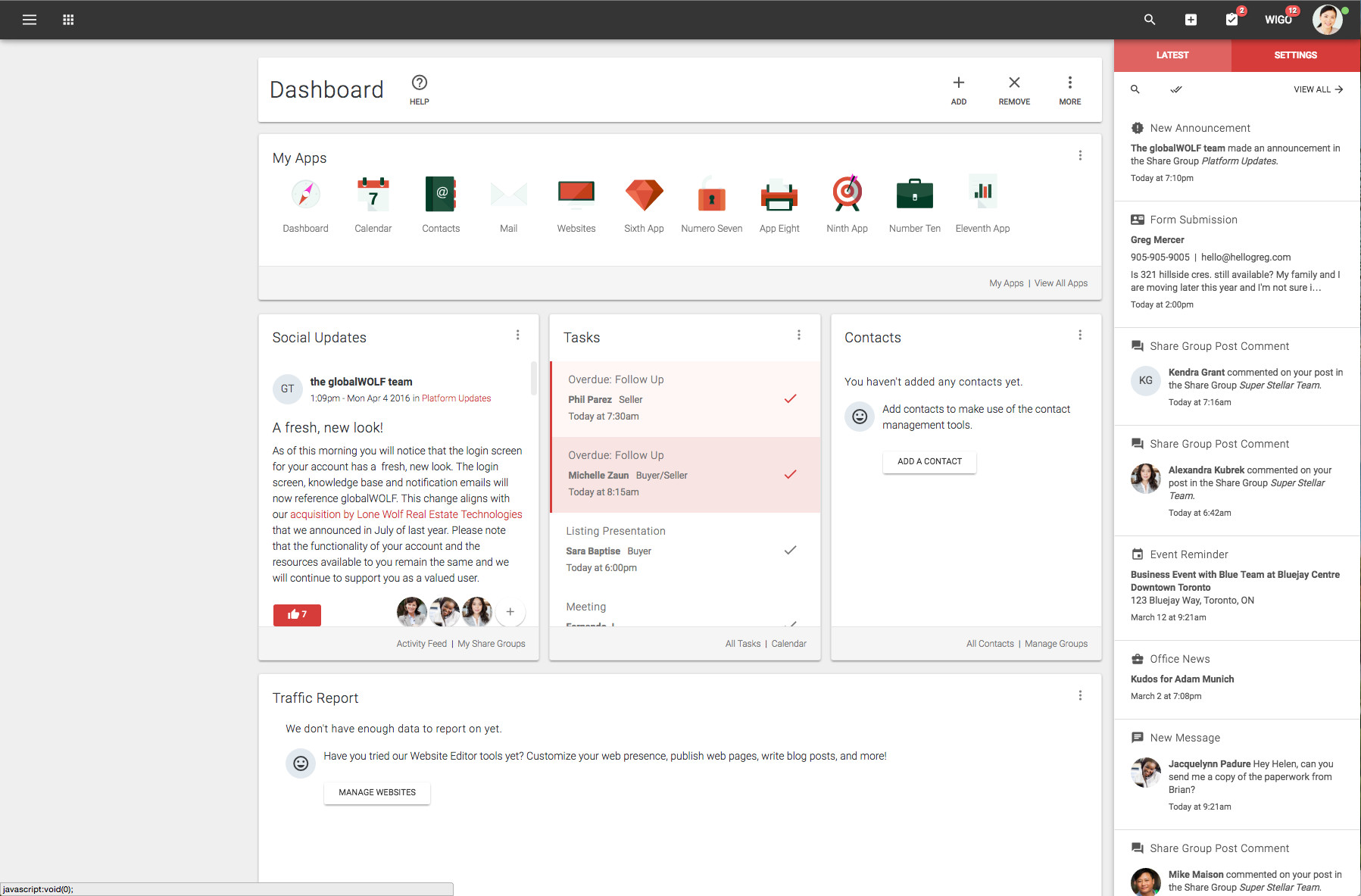Open My Apps card options menu
This screenshot has height=896, width=1361.
(x=1080, y=155)
